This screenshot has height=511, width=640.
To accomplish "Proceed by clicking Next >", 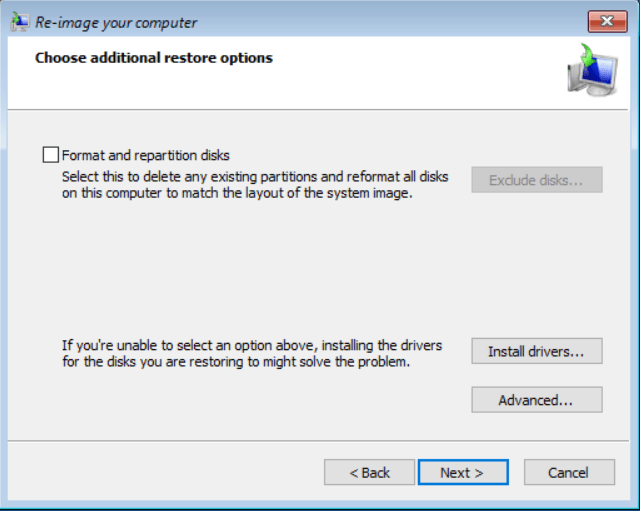I will [x=462, y=472].
